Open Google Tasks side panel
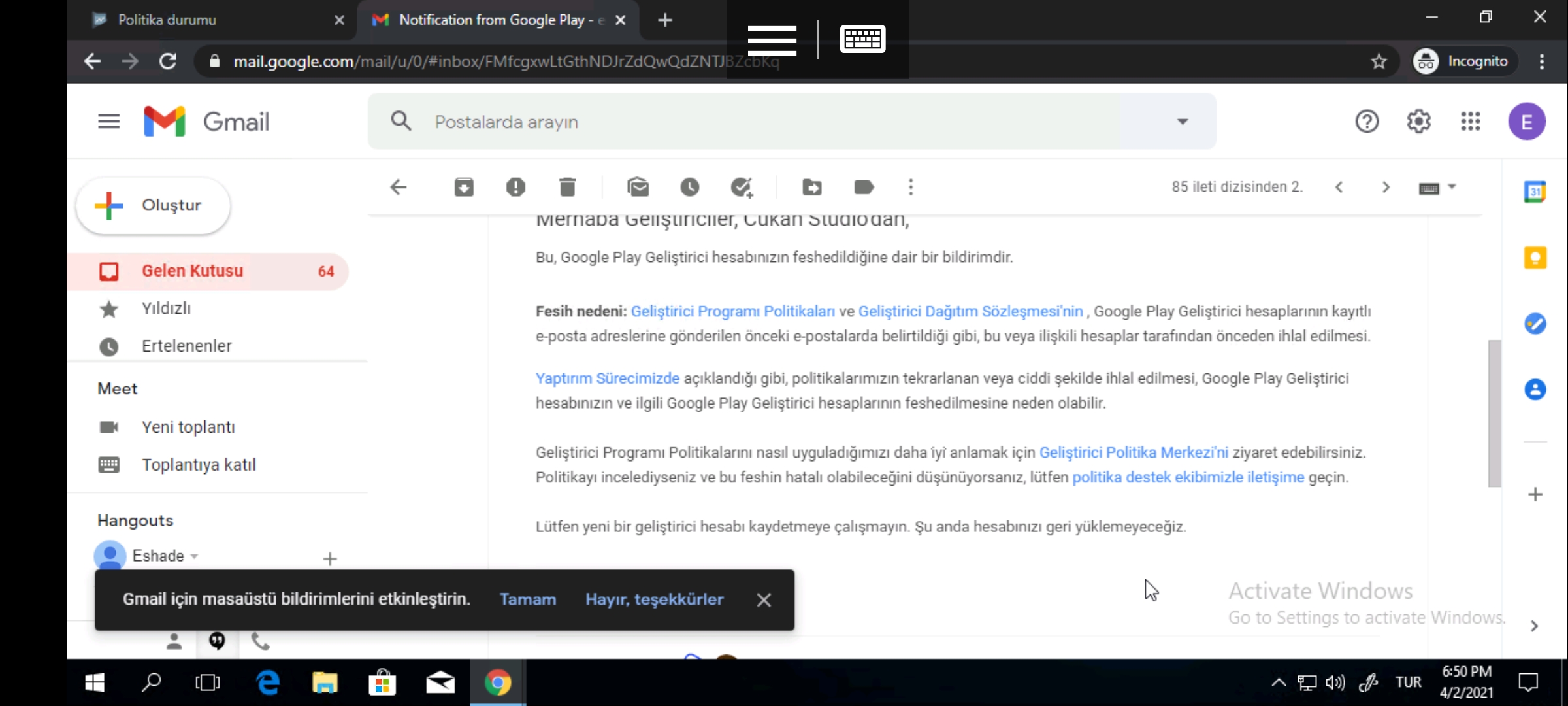Screen dimensions: 1568x706 click(1535, 324)
